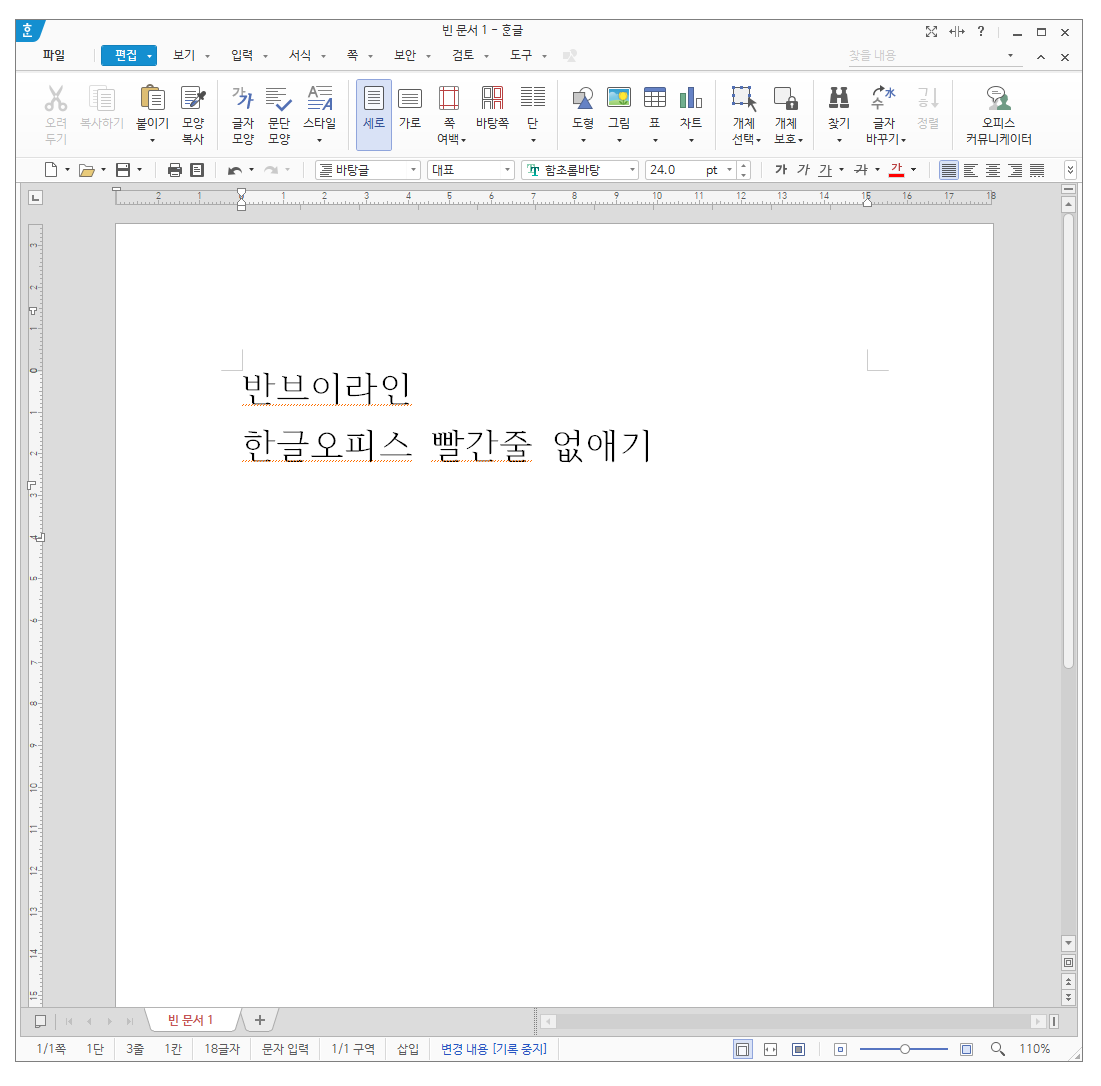Add a new document tab (+)
This screenshot has width=1101, height=1086.
[260, 1020]
